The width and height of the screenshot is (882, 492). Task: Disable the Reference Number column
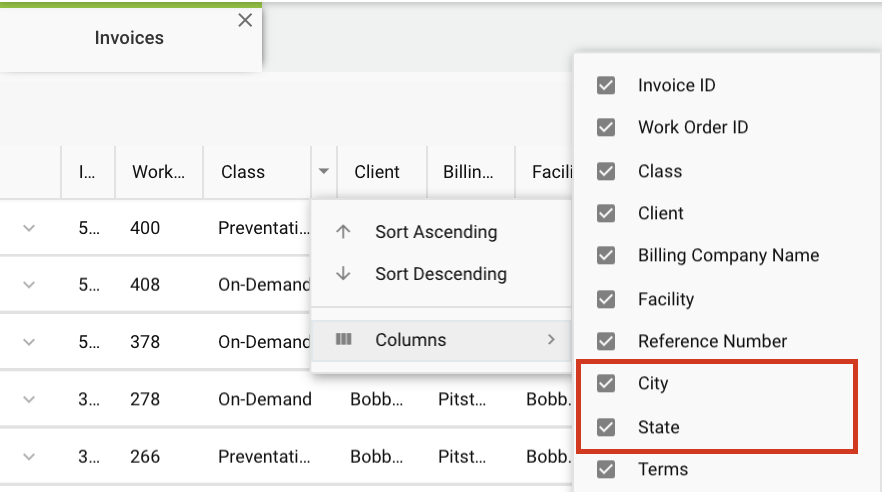coord(606,341)
